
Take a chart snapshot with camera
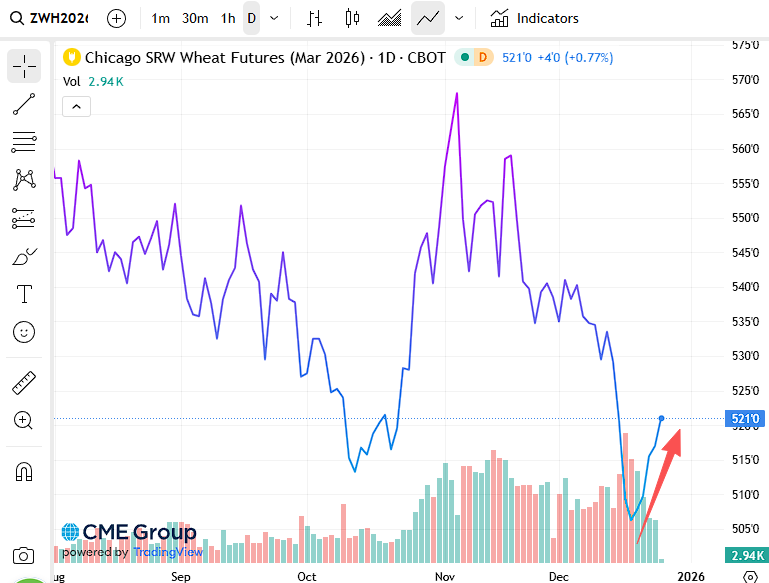pyautogui.click(x=24, y=555)
